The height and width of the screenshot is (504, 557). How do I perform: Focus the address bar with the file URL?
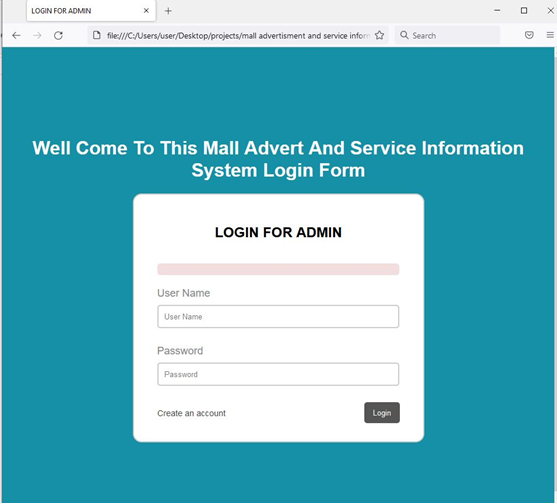click(x=238, y=36)
